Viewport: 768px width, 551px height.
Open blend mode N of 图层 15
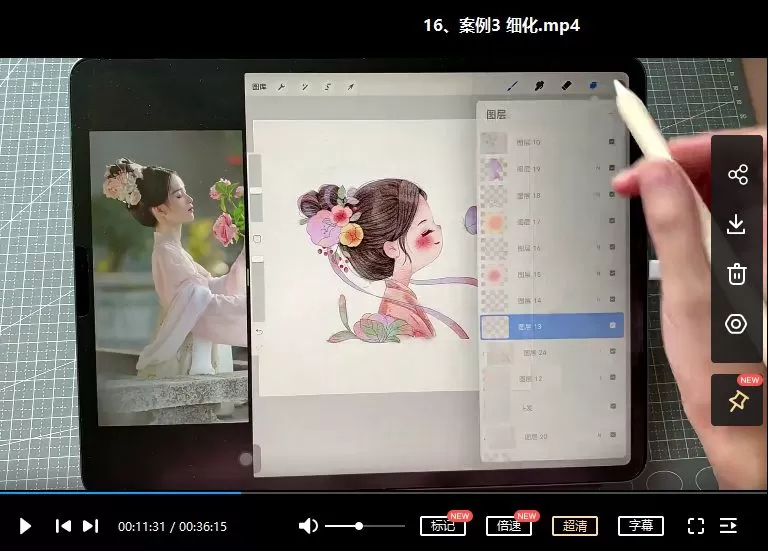(x=599, y=273)
